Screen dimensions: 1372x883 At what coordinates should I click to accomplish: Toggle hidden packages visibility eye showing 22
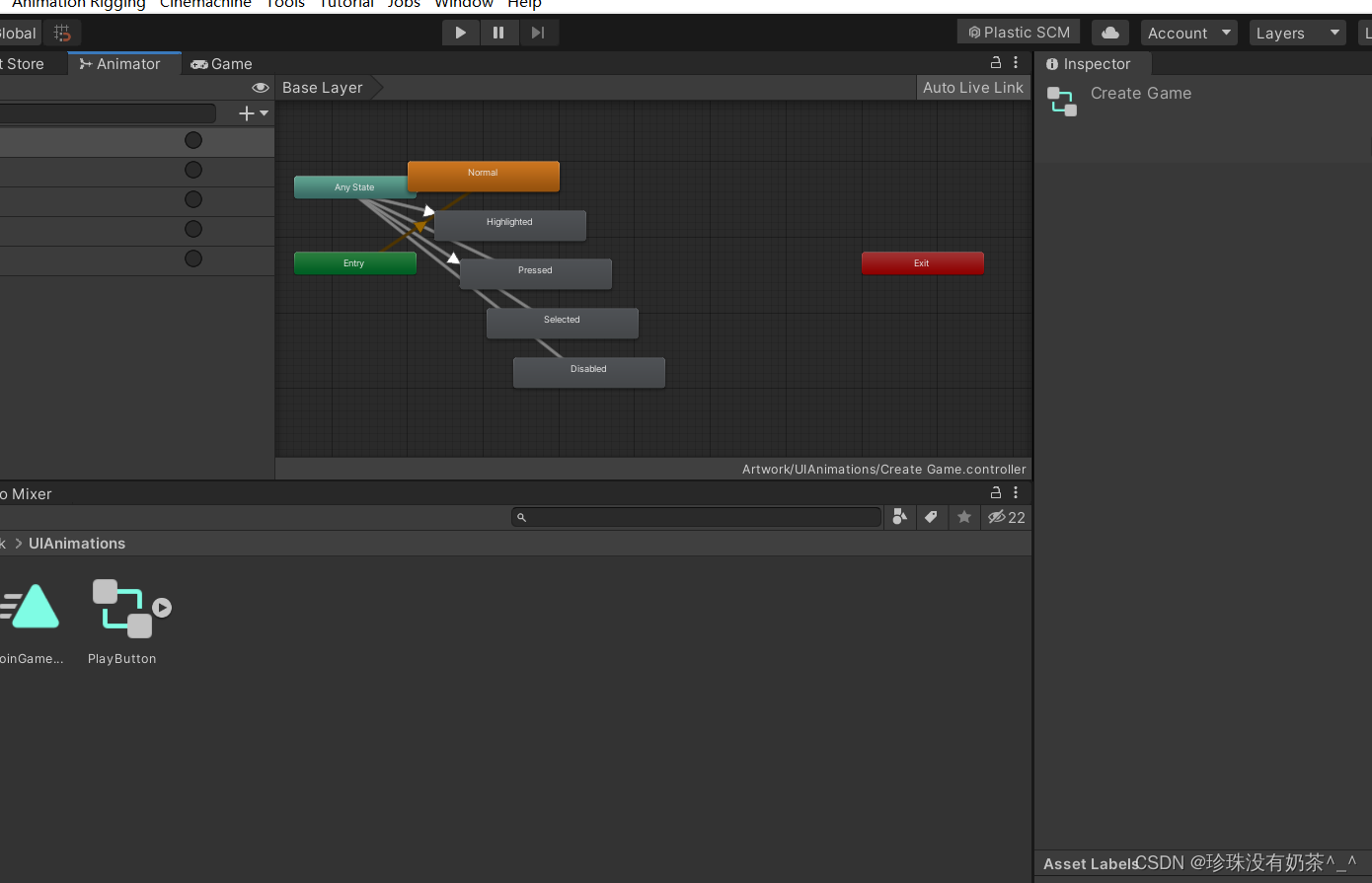[1007, 517]
